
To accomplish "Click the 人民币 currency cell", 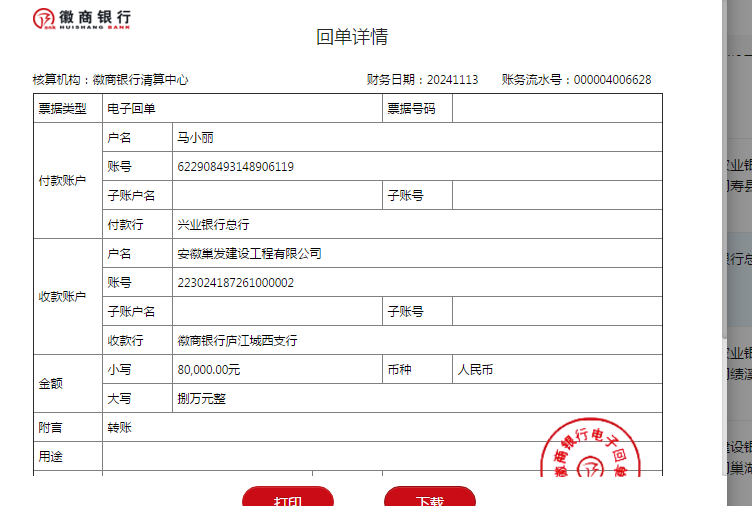I will point(475,370).
